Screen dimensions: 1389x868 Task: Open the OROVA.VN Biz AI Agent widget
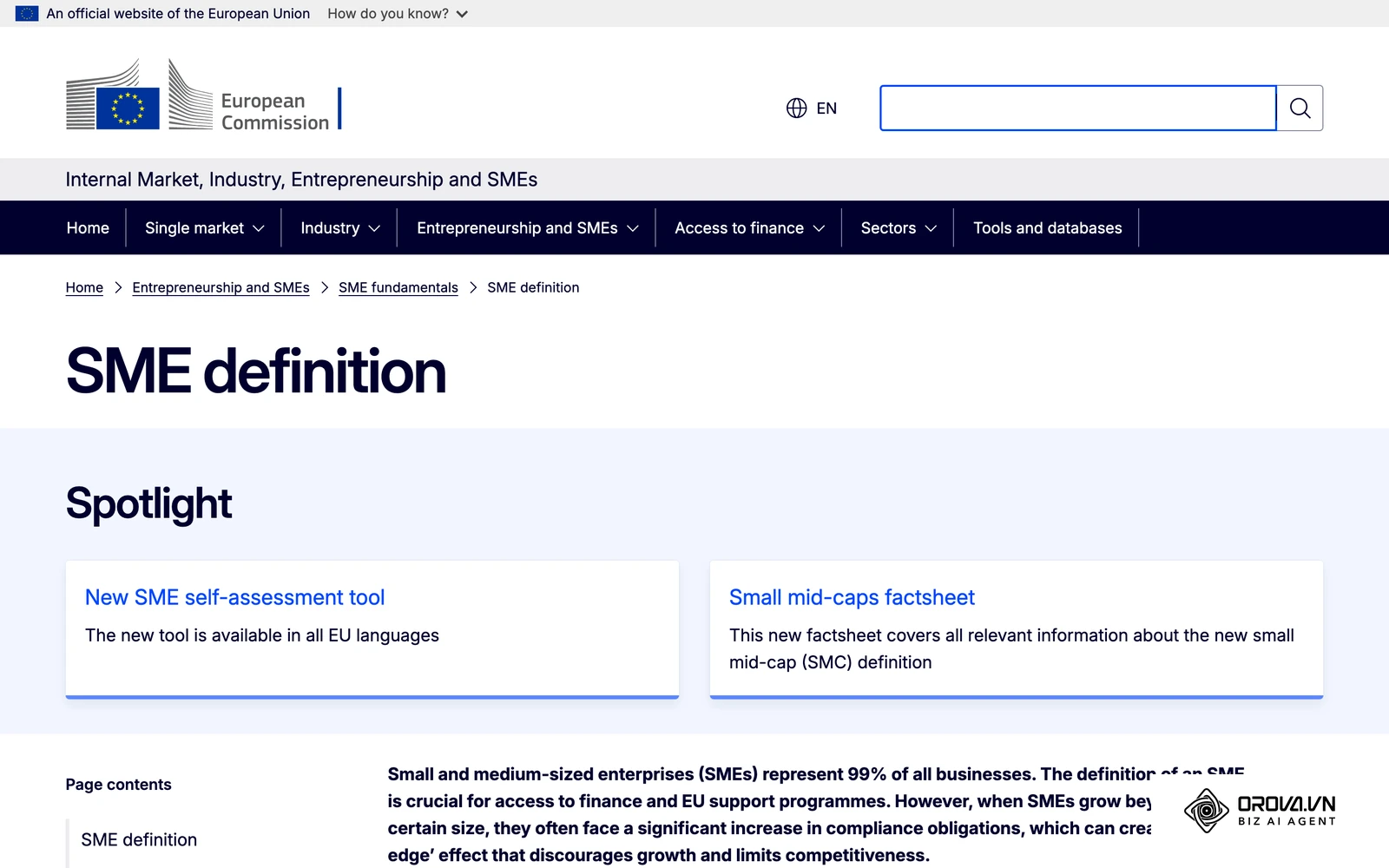pos(1260,810)
